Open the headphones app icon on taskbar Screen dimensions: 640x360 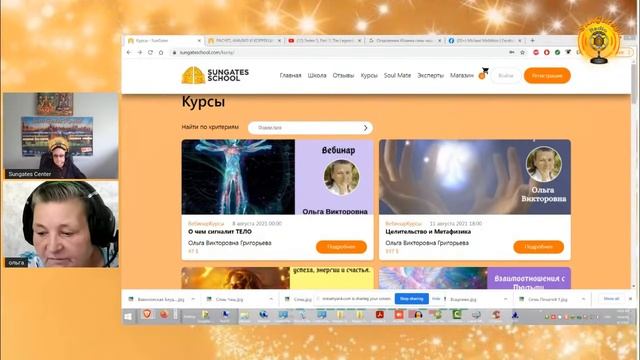tap(418, 315)
